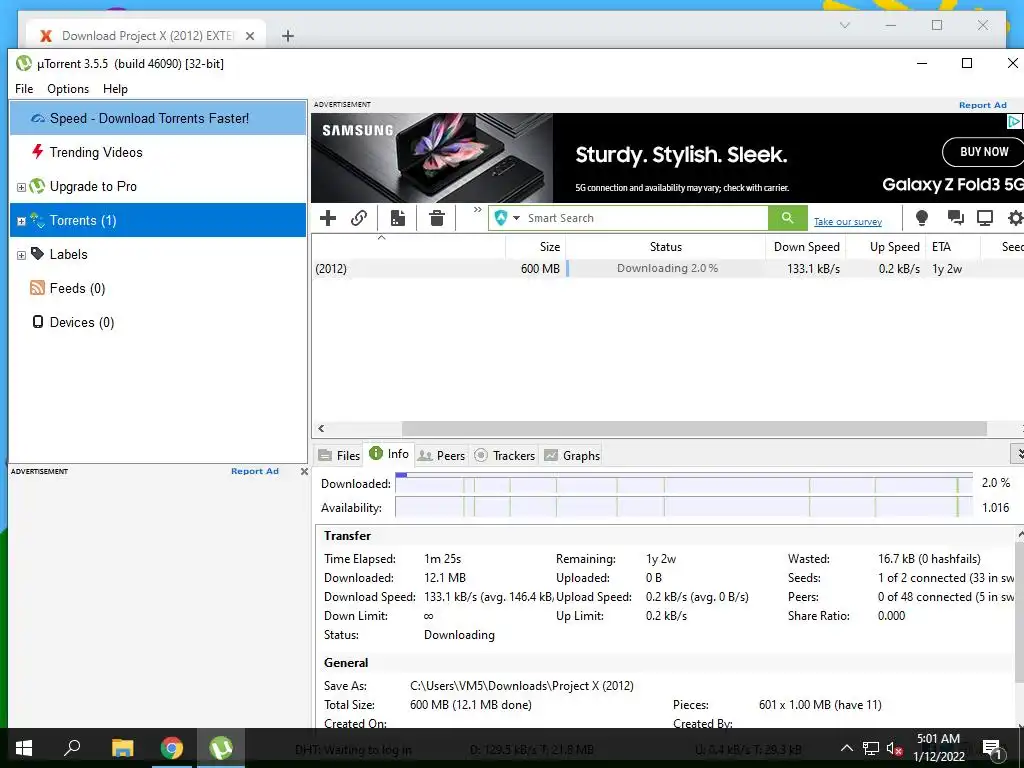The width and height of the screenshot is (1024, 768).
Task: Click the Availability pieces bar
Action: [x=683, y=507]
